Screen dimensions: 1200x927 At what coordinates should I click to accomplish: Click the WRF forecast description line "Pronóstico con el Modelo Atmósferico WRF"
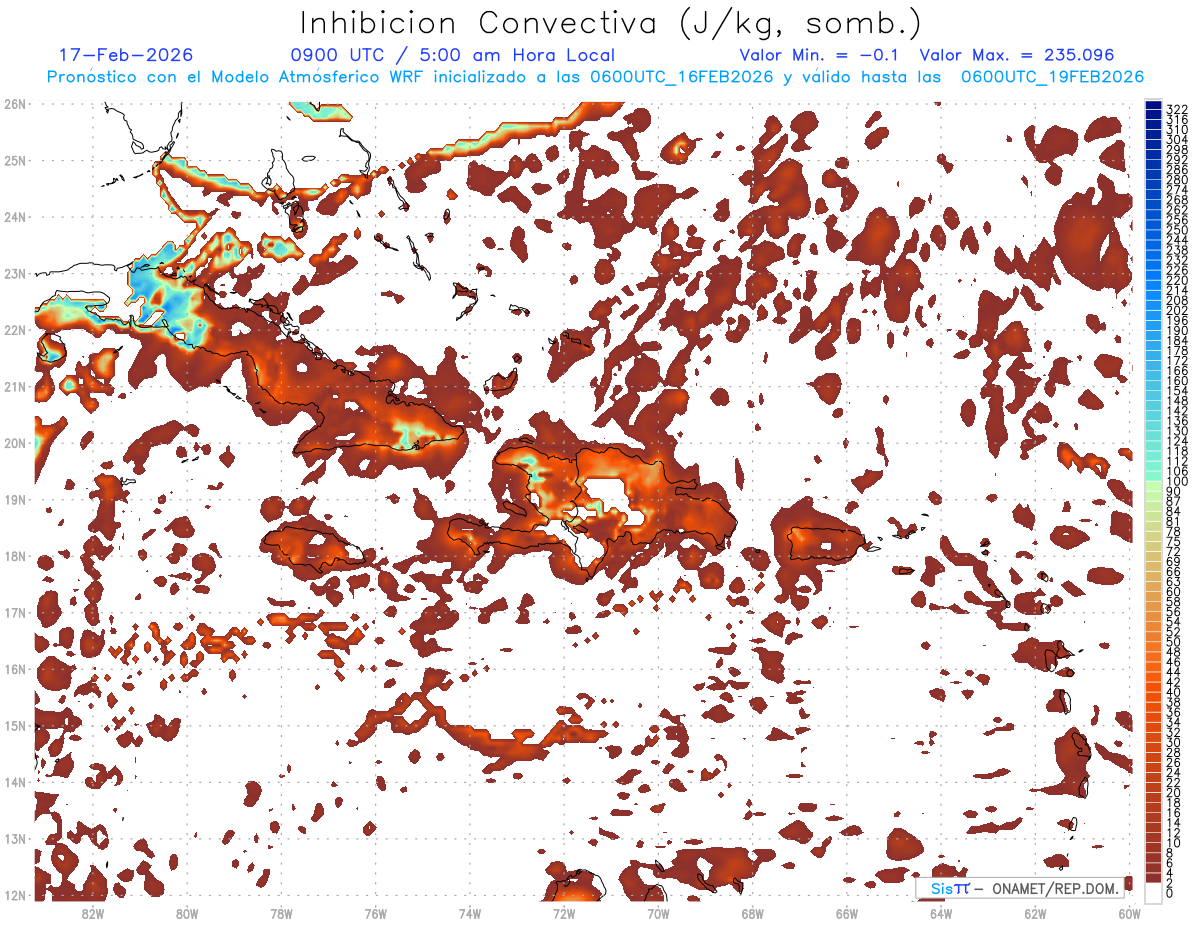tap(235, 77)
